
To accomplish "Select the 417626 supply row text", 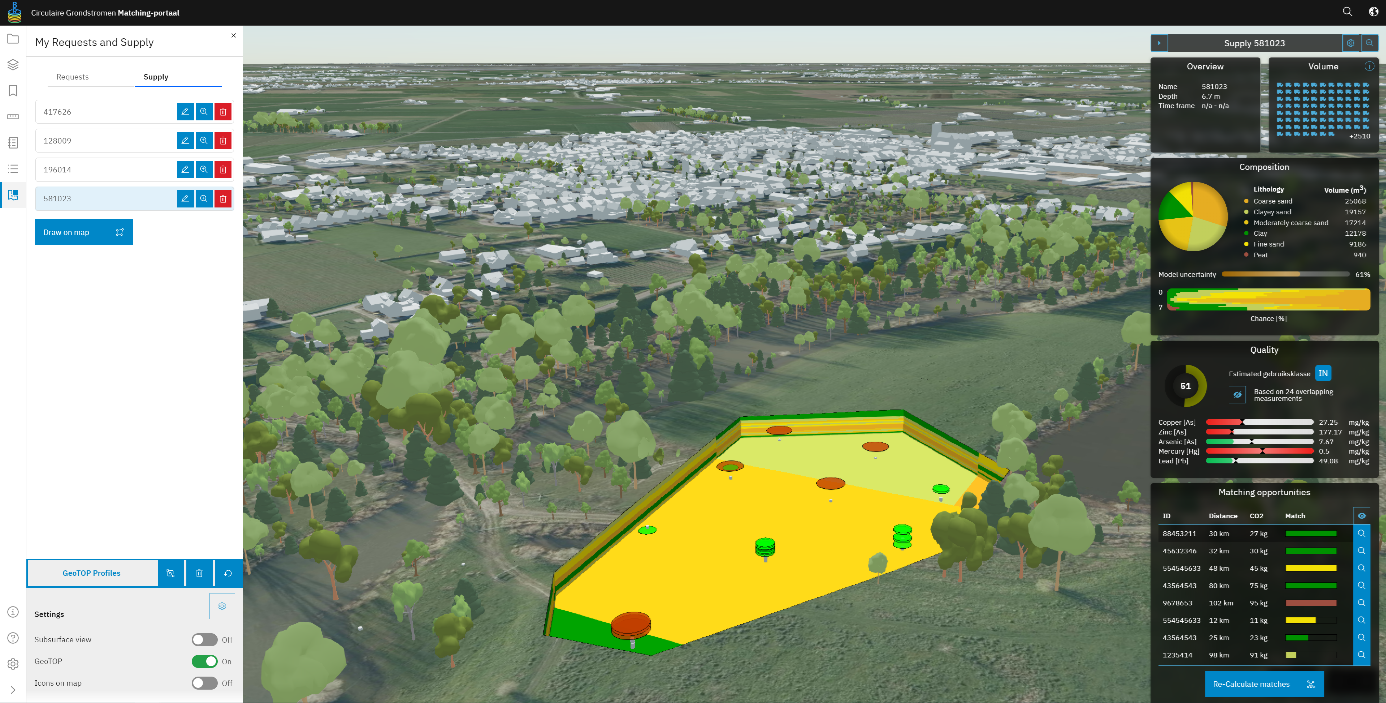I will [58, 112].
